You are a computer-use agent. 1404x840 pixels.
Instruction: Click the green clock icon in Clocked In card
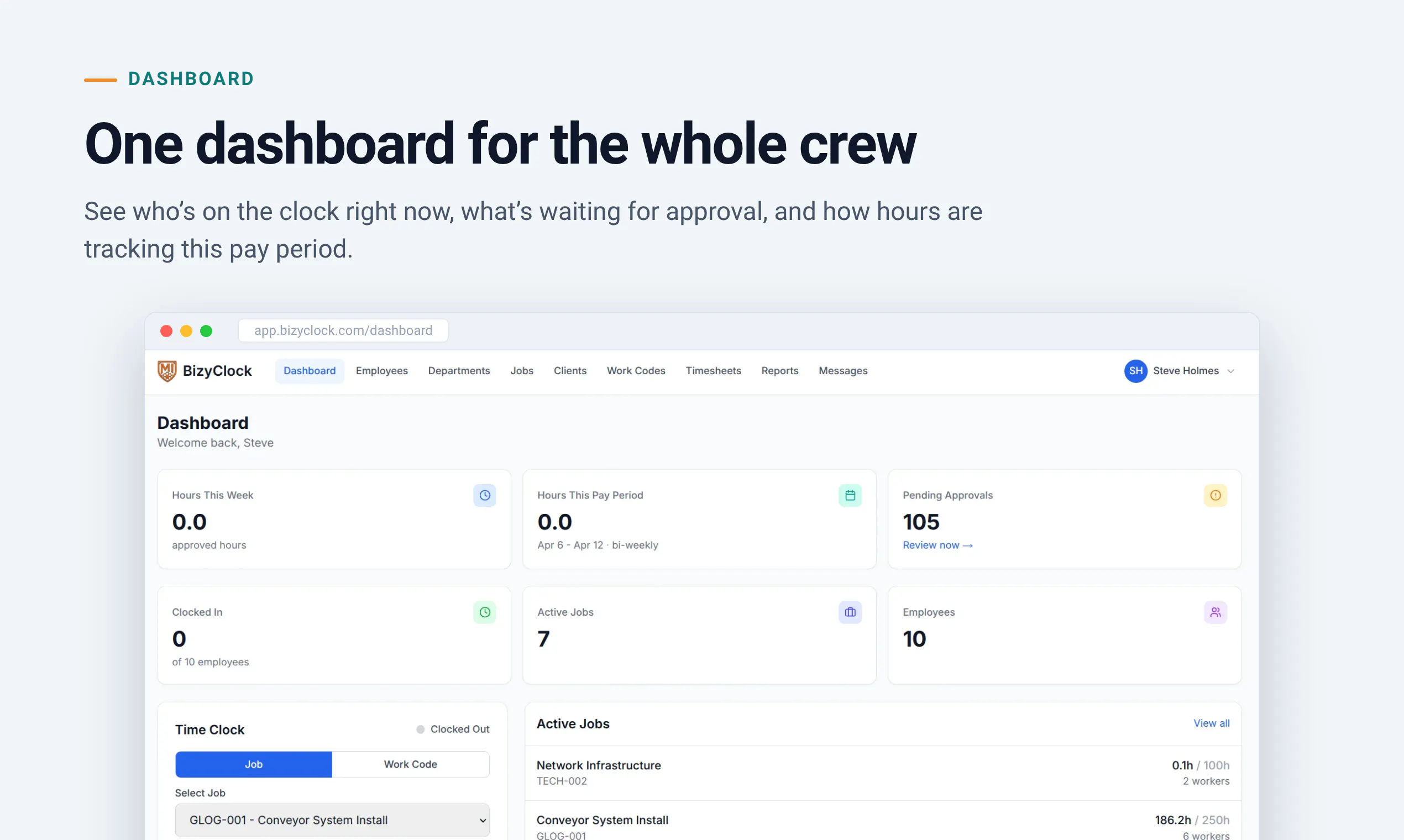coord(485,612)
